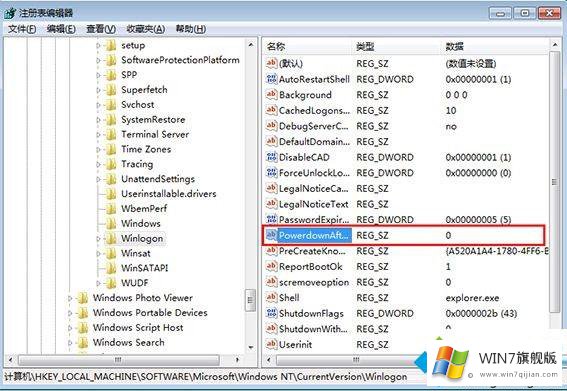The width and height of the screenshot is (567, 391).
Task: Click the values pane vertical scrollbar thumb
Action: [x=554, y=182]
